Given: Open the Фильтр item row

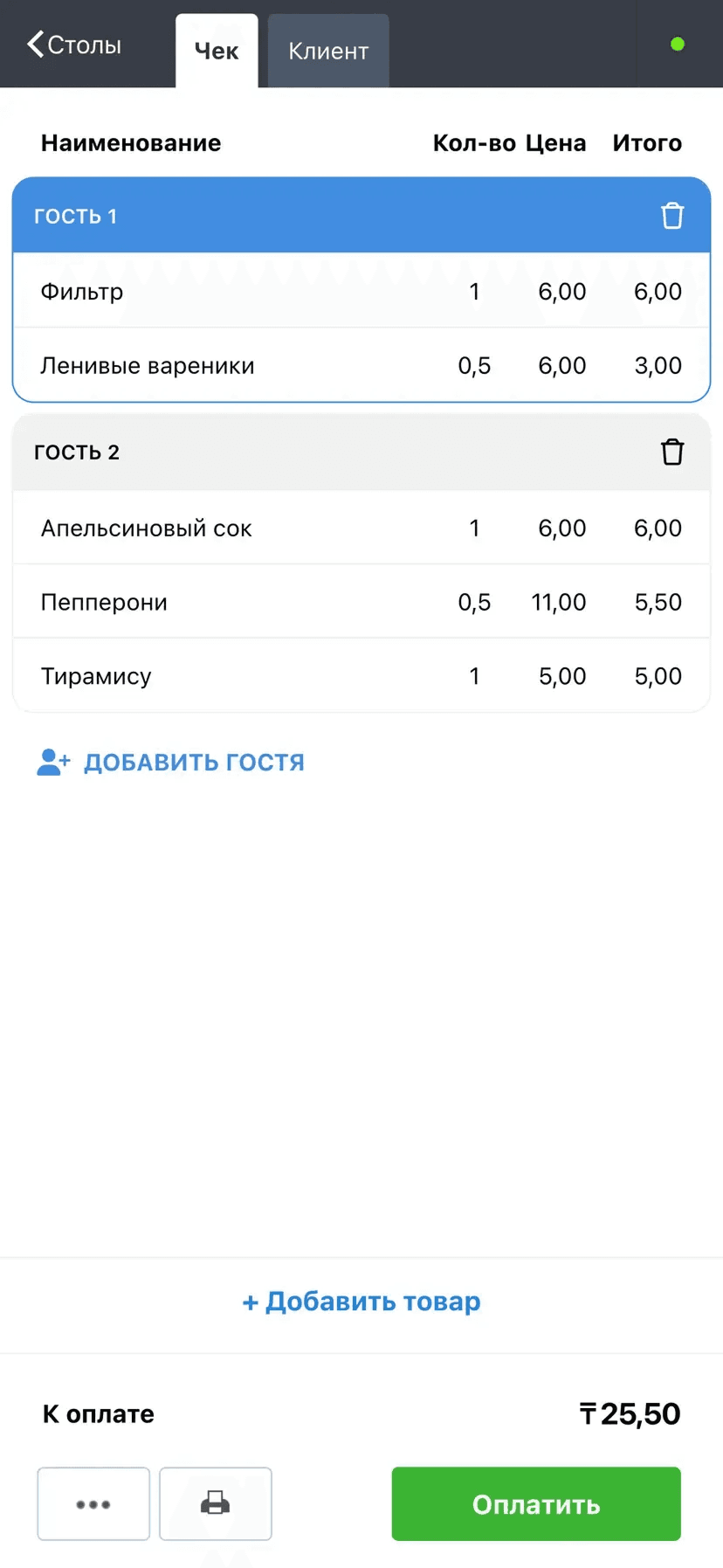Looking at the screenshot, I should pyautogui.click(x=361, y=291).
